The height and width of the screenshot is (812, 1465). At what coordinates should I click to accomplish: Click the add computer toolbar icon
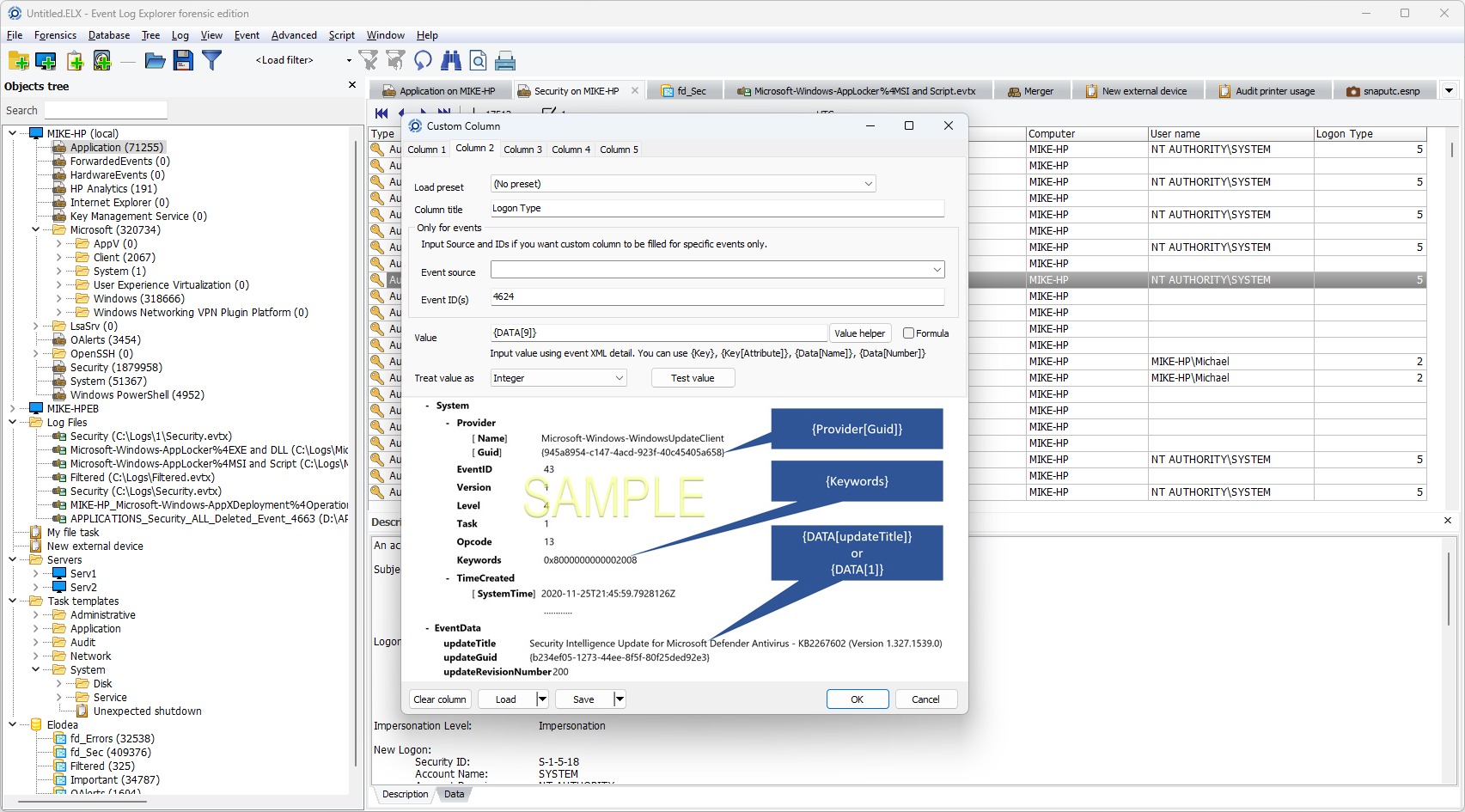46,60
